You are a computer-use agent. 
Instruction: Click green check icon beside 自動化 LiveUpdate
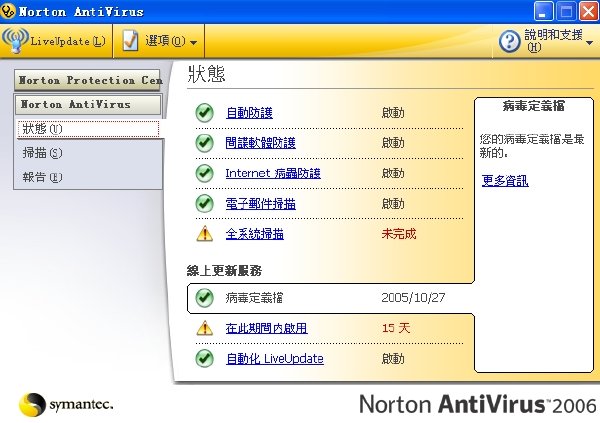click(205, 358)
